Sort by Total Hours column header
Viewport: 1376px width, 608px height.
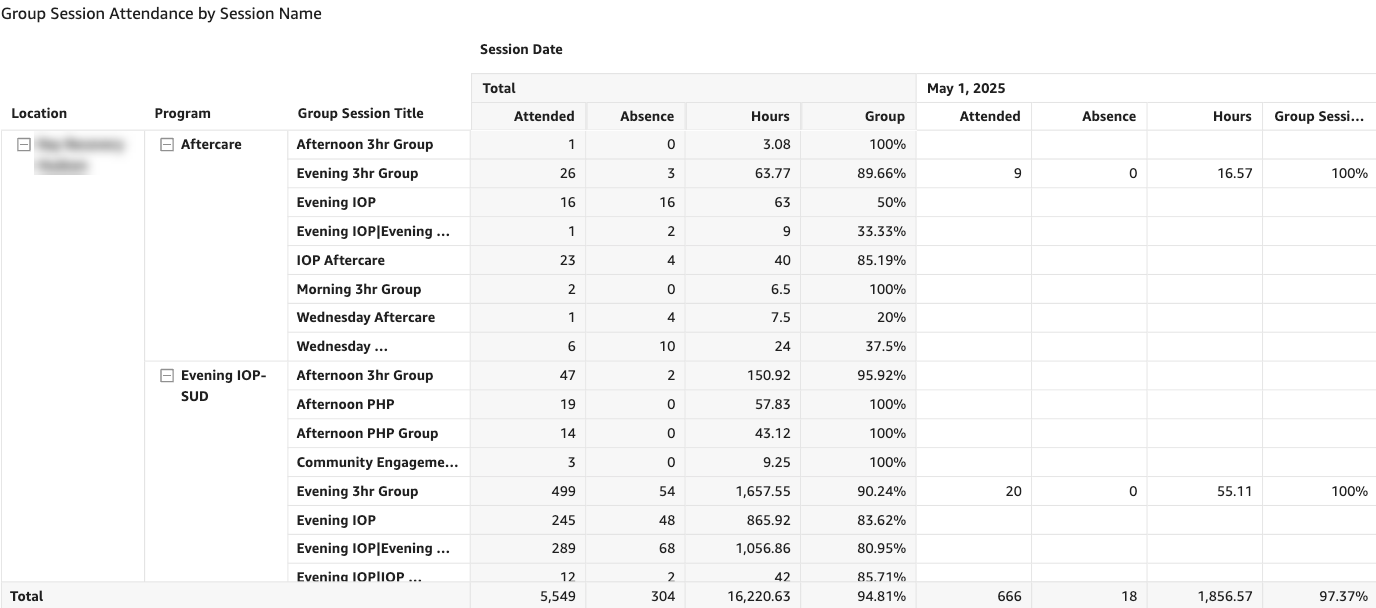(770, 116)
